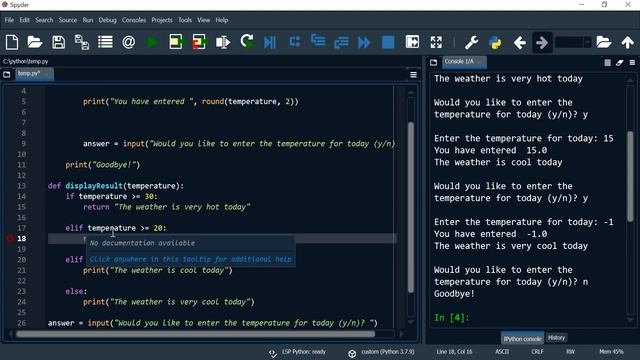Maximize the current pane icon
Viewport: 640px width, 360px height.
412,42
